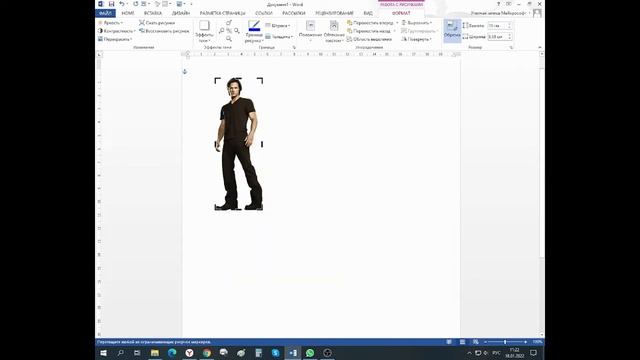Click Восстановить рисунок (Reset picture)
This screenshot has height=360, width=640.
[x=164, y=31]
